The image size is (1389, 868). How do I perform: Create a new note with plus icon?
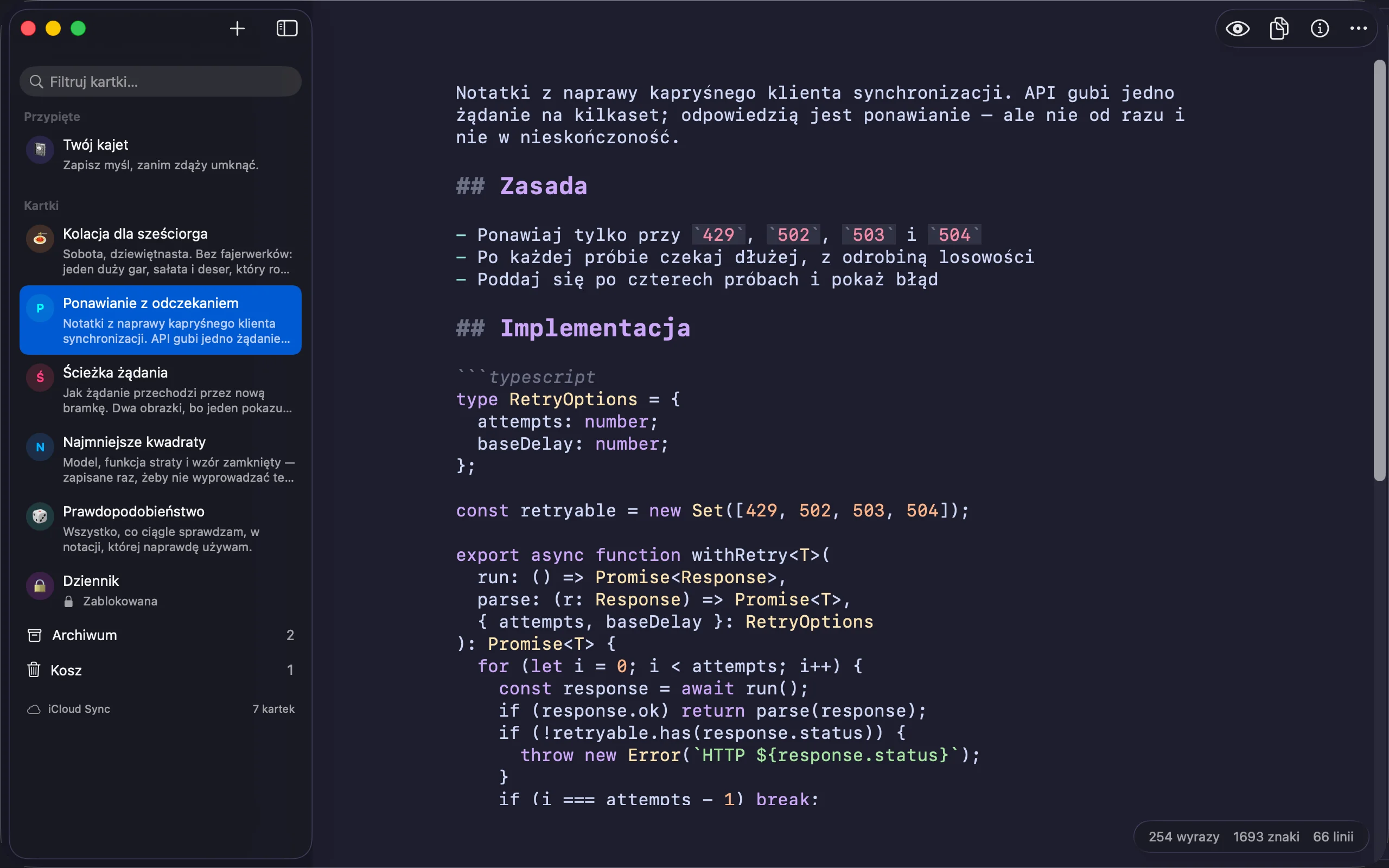coord(237,28)
